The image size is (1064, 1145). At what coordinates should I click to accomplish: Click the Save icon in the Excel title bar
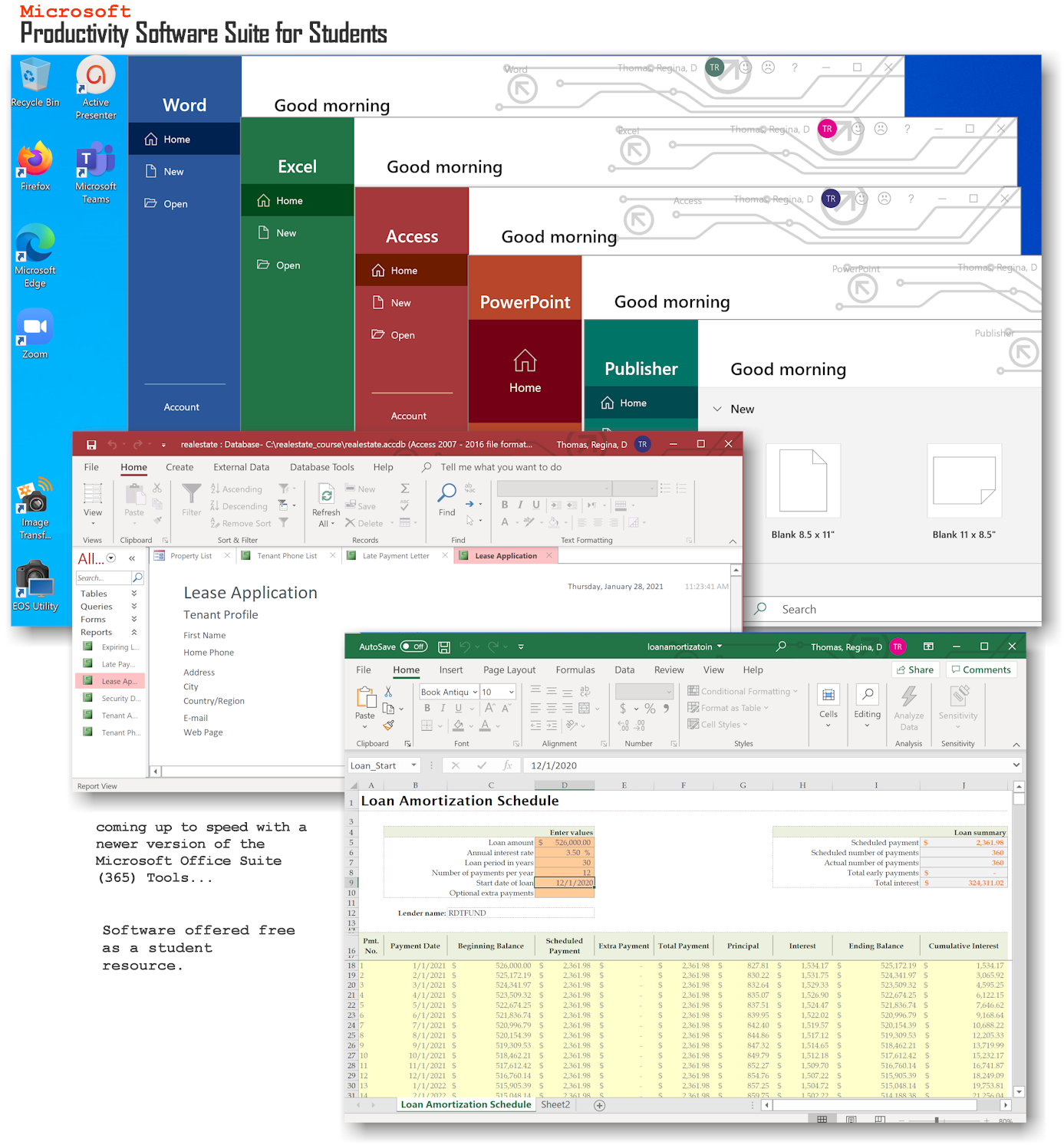tap(443, 647)
